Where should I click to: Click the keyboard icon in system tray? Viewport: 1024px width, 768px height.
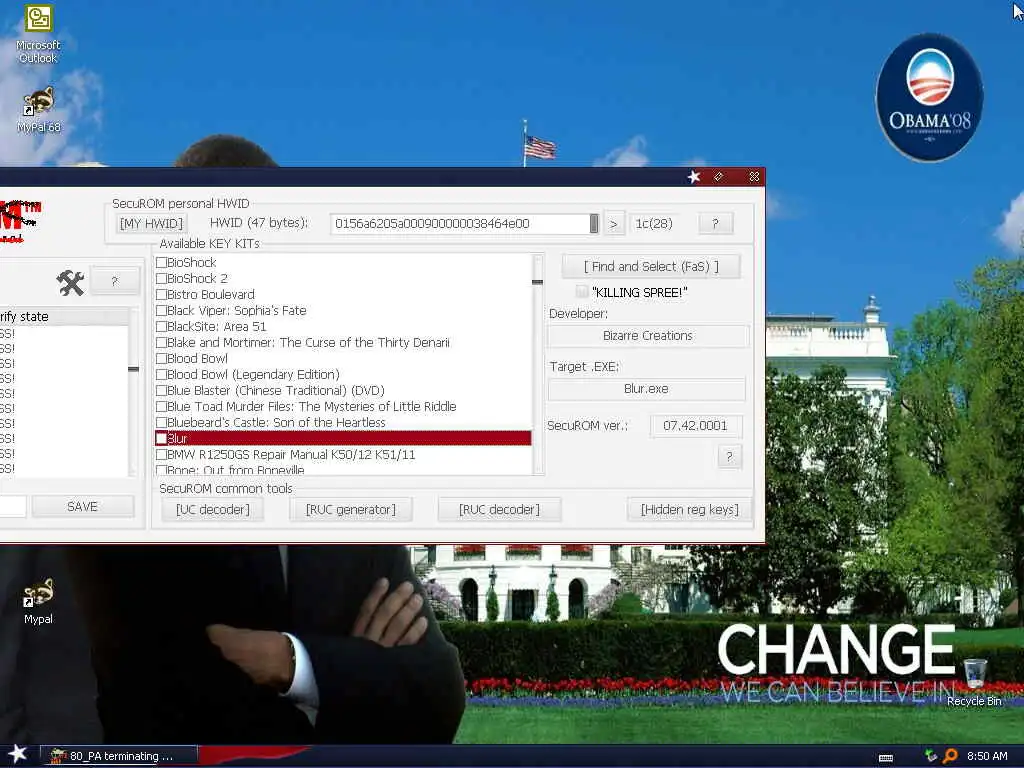coord(886,758)
